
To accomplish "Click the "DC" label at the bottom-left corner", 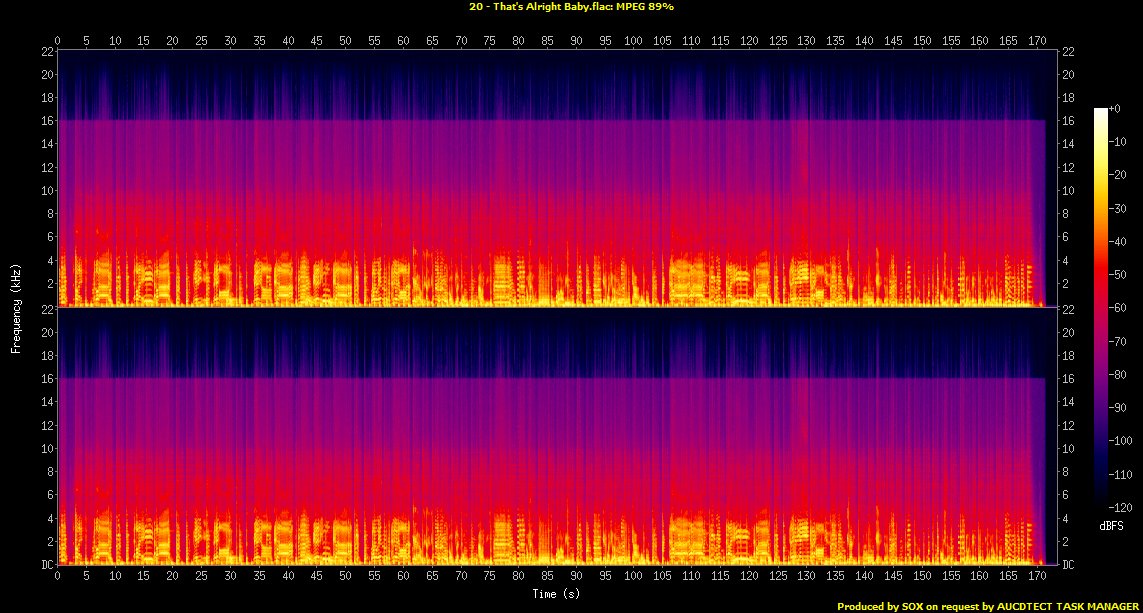I will point(45,565).
